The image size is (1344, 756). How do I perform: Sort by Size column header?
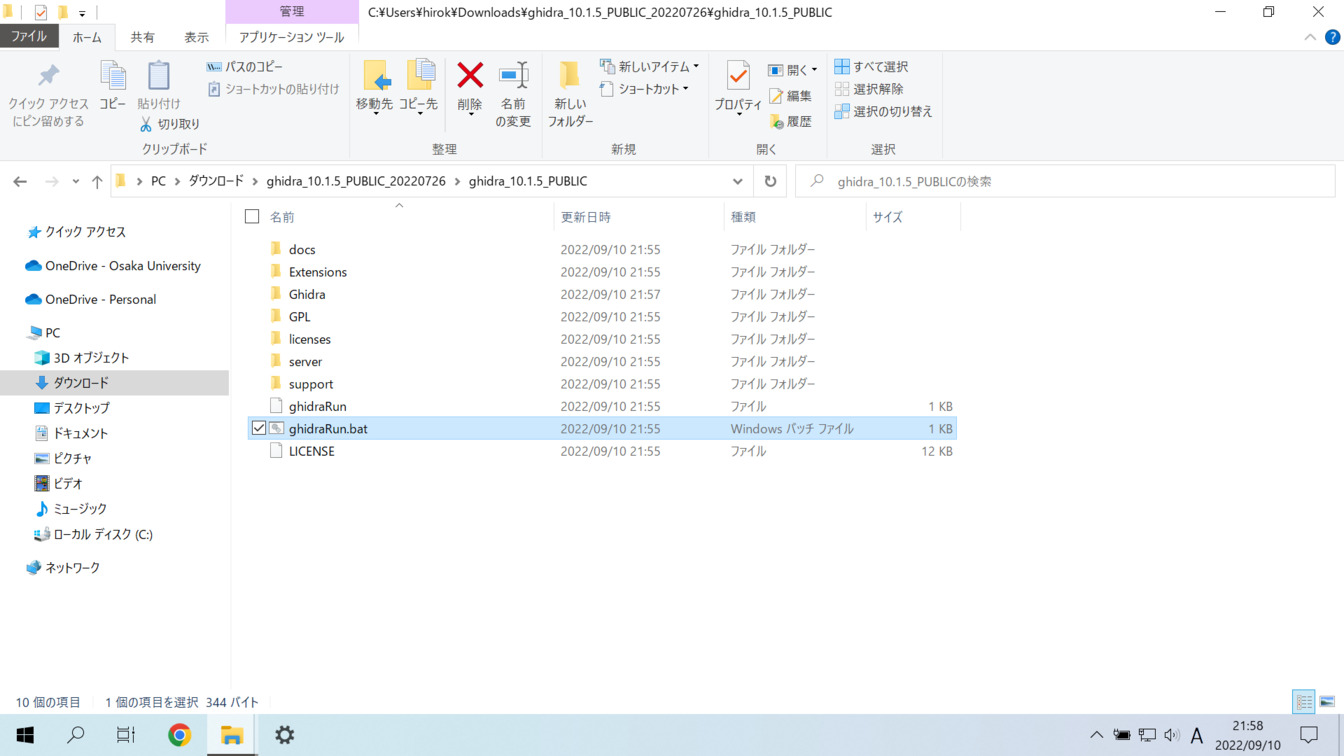click(x=912, y=216)
